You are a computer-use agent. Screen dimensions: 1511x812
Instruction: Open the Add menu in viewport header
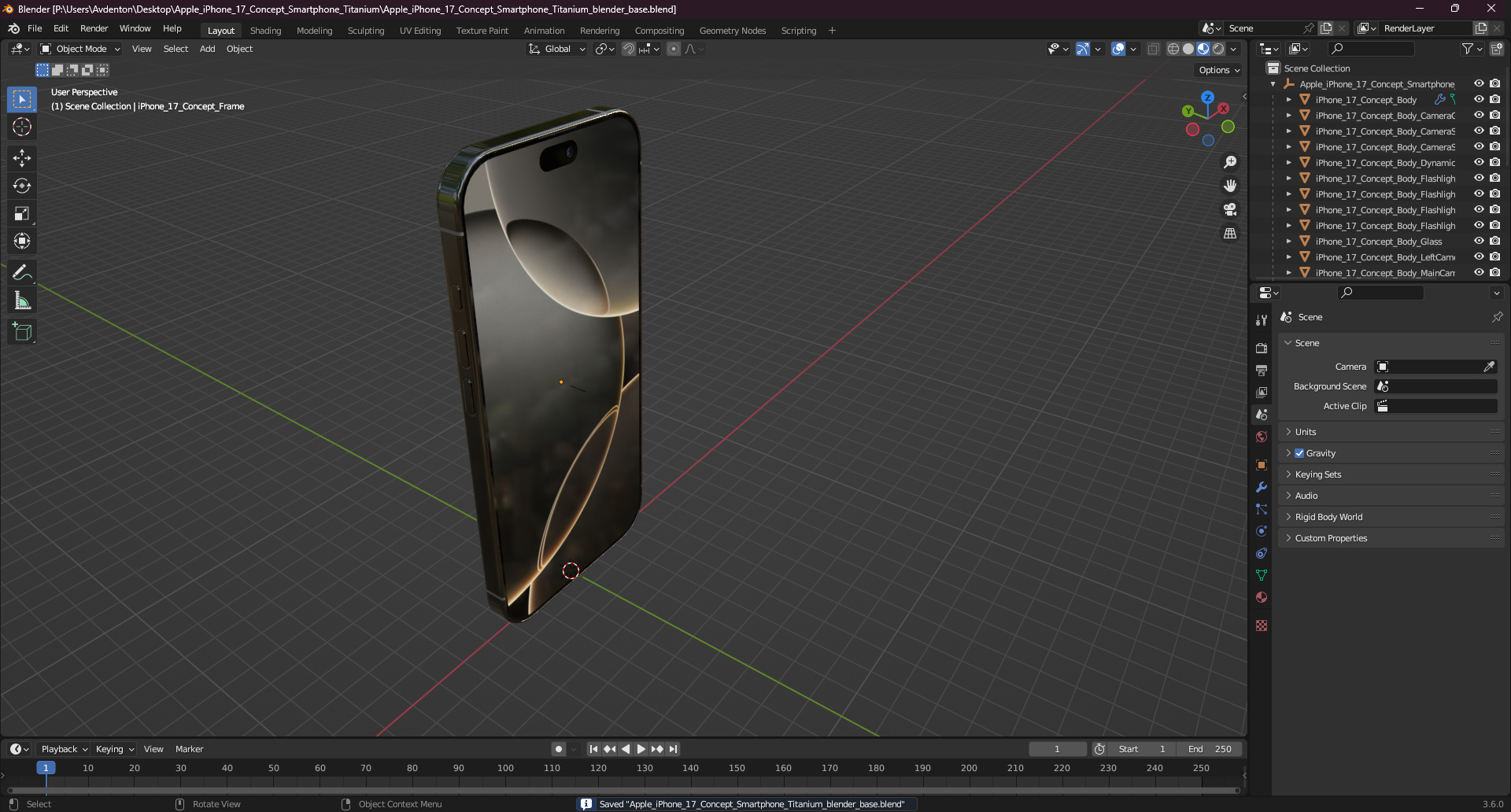pos(207,49)
